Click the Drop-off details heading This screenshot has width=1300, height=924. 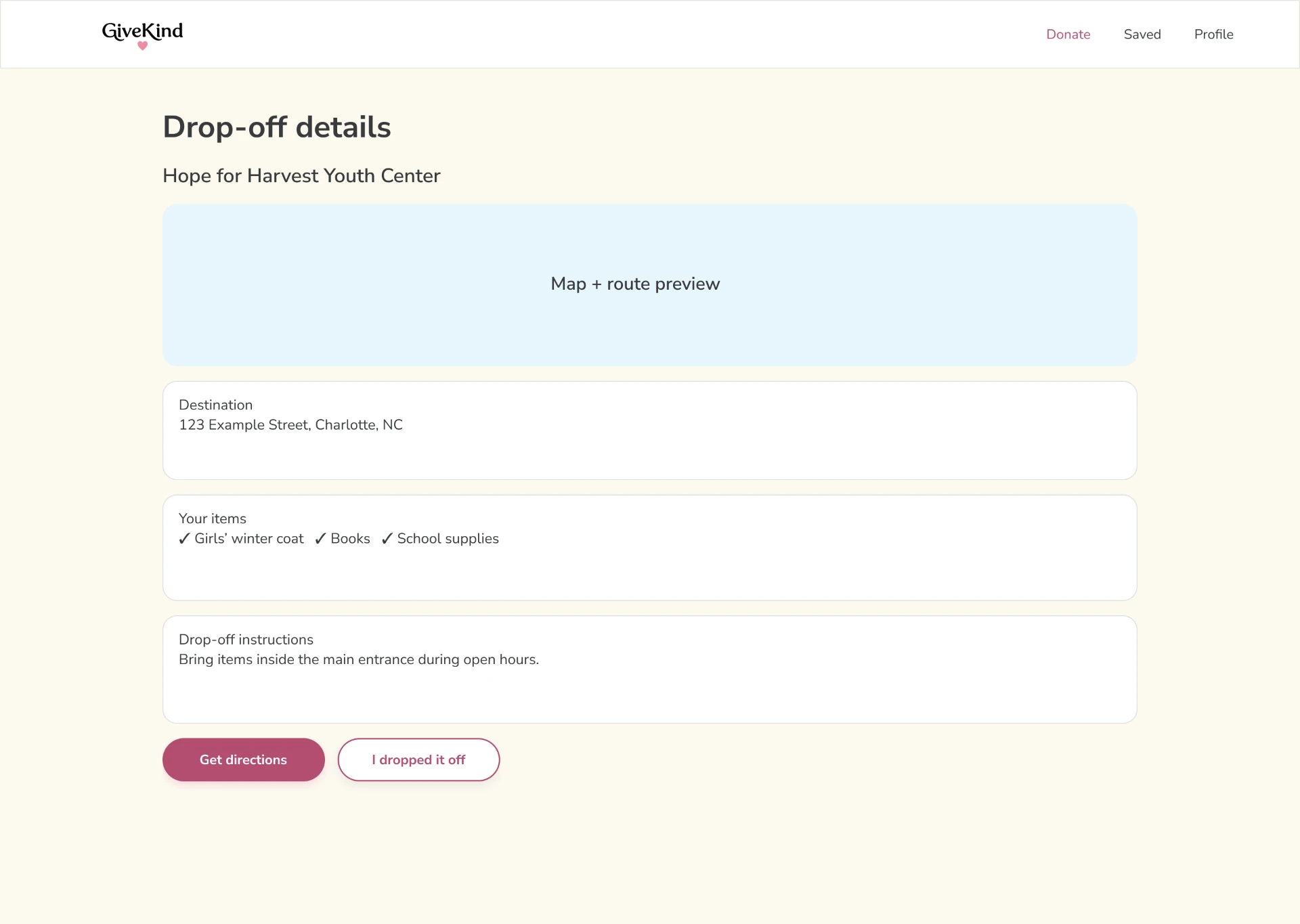point(277,127)
